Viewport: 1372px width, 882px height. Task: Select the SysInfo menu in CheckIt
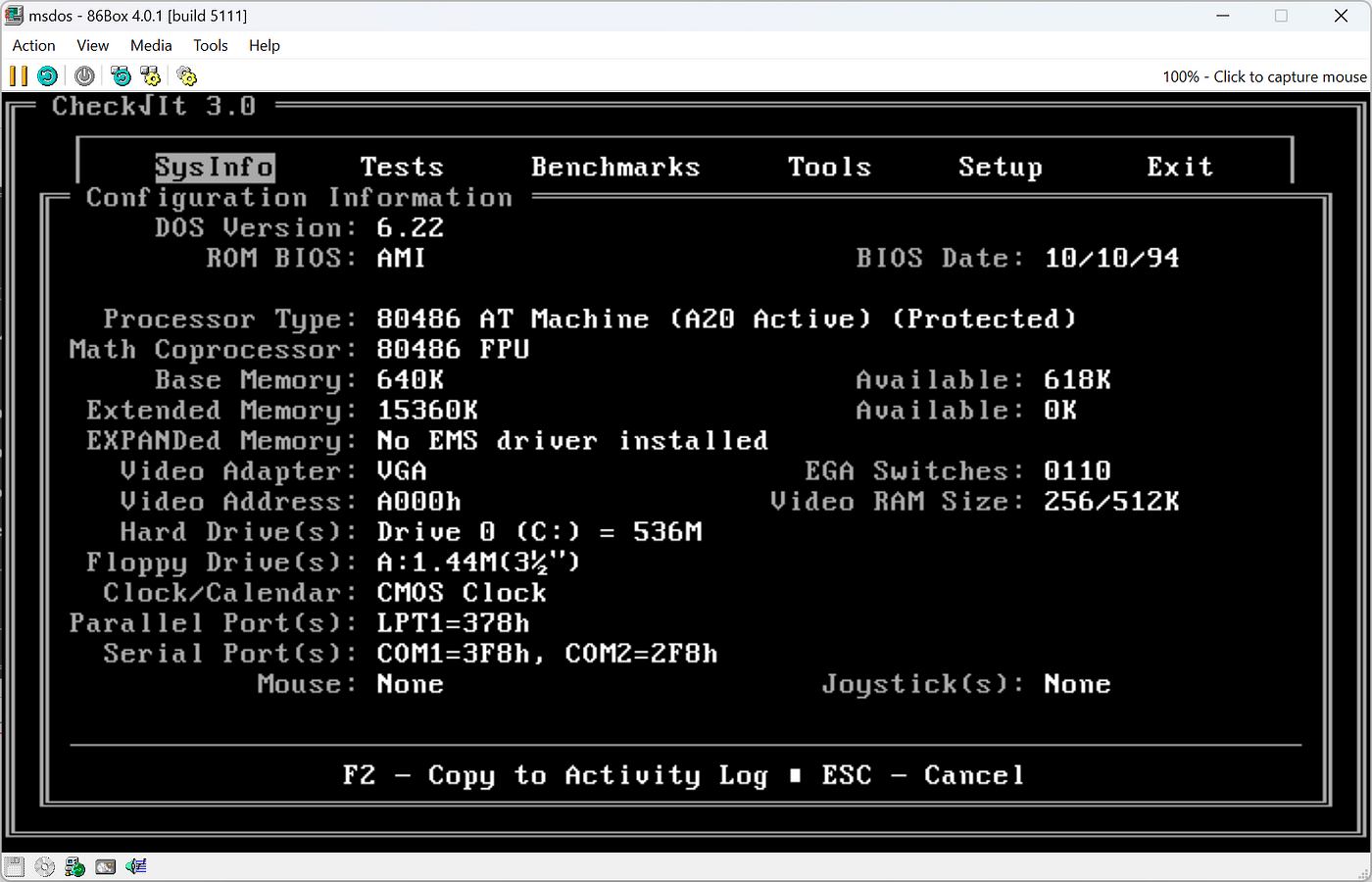tap(215, 167)
